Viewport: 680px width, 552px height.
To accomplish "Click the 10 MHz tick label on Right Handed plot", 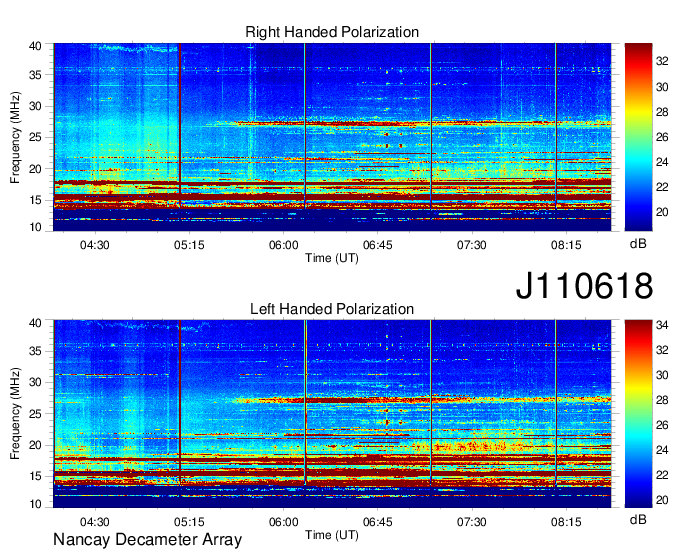I will (x=36, y=227).
